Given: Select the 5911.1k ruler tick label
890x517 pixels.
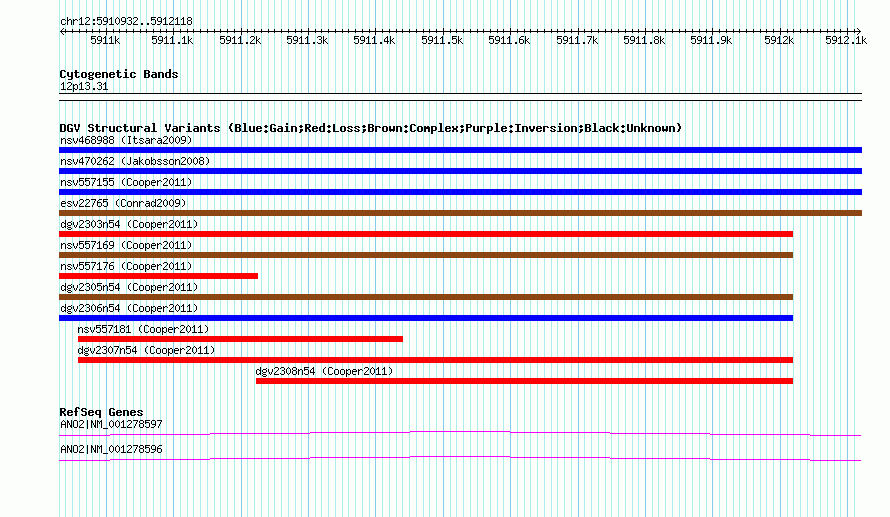Looking at the screenshot, I should (x=172, y=40).
